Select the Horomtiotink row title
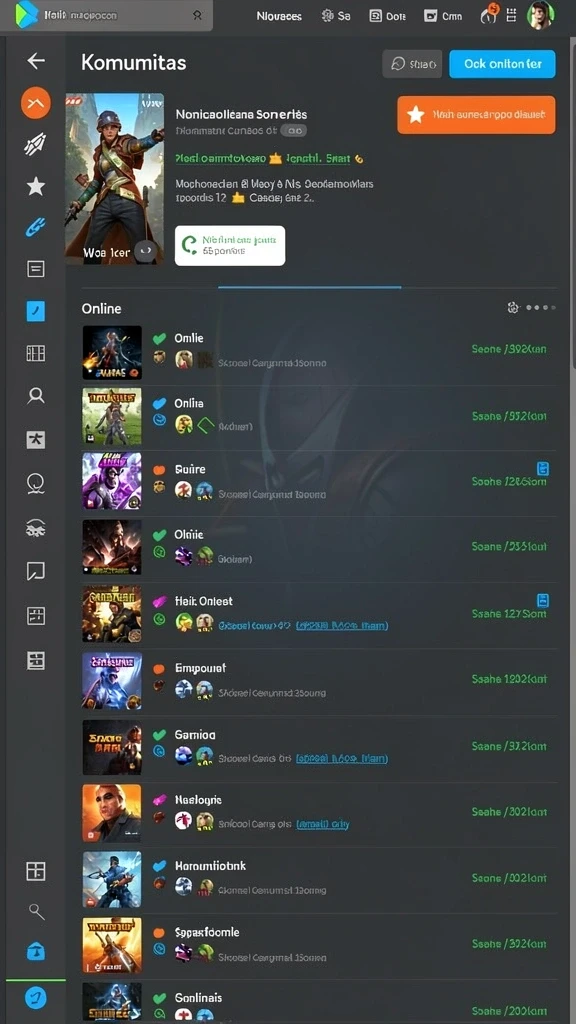576x1024 pixels. click(x=210, y=866)
